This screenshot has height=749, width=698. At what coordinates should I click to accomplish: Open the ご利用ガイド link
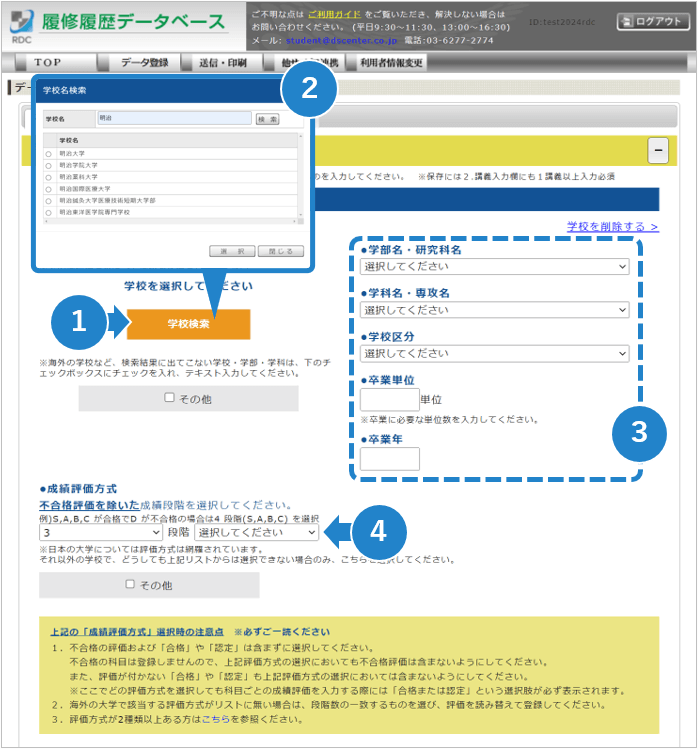coord(334,14)
